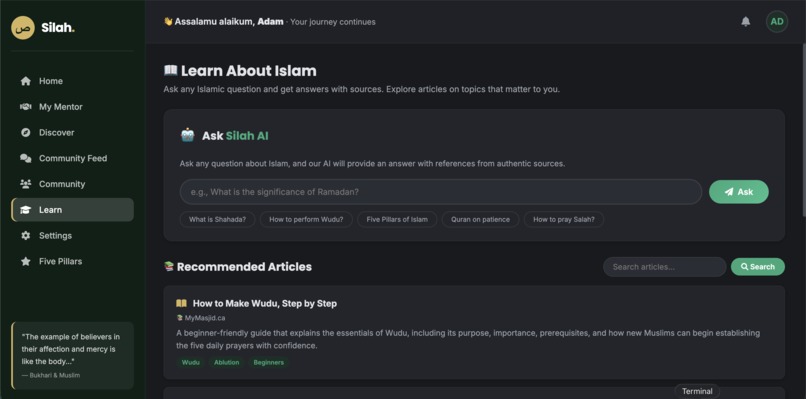This screenshot has width=806, height=399.
Task: Open the AD profile avatar
Action: click(777, 22)
